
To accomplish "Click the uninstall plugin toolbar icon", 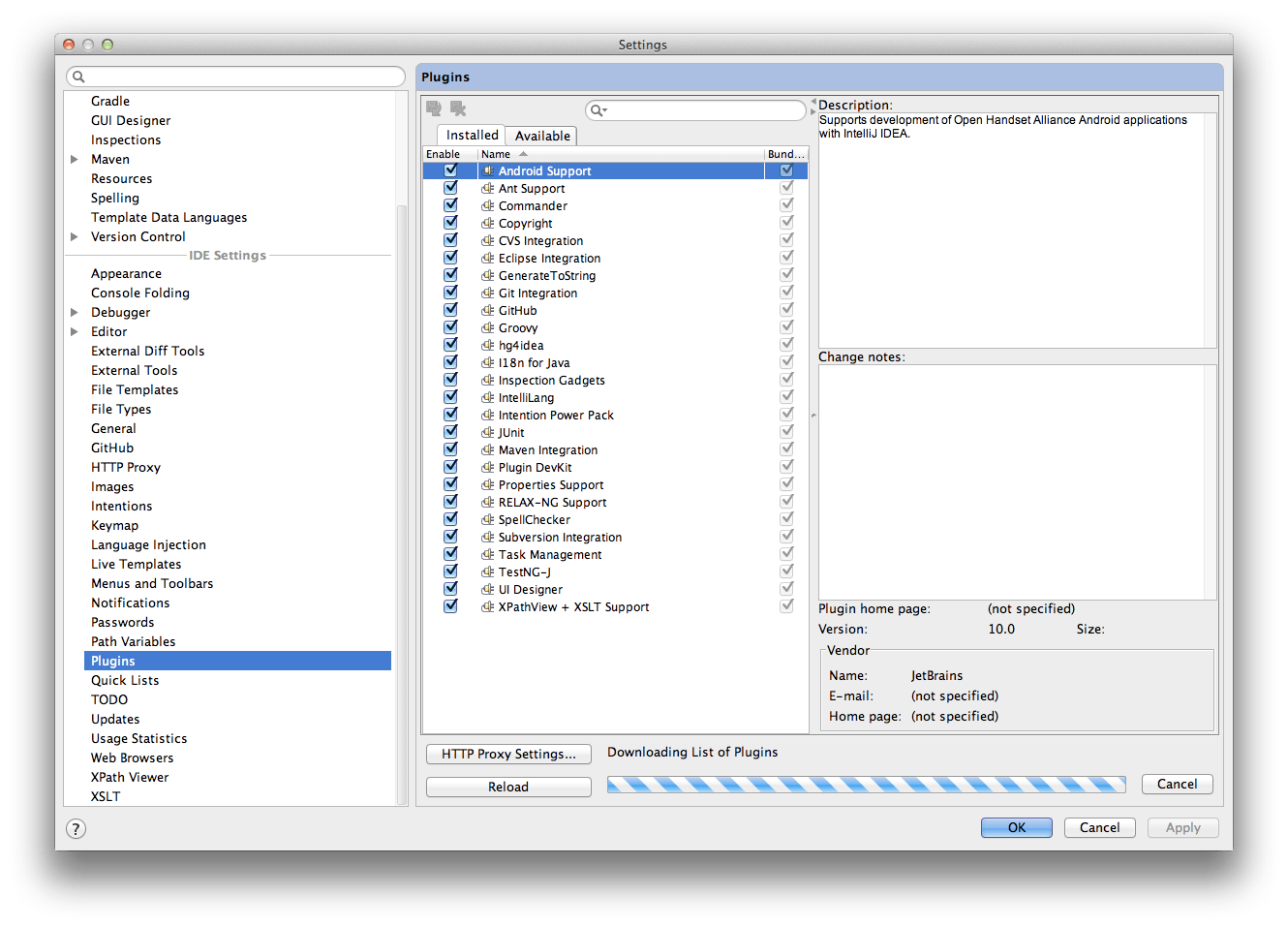I will coord(458,108).
